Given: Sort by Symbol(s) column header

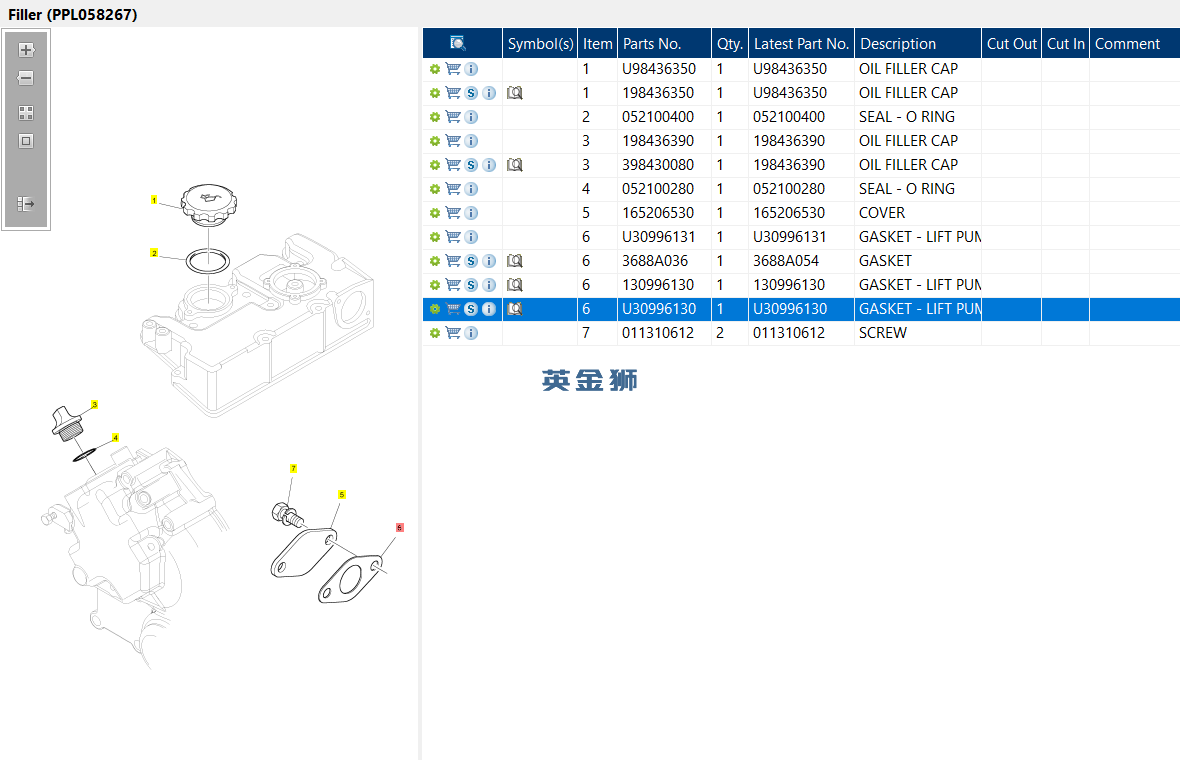Looking at the screenshot, I should (540, 44).
